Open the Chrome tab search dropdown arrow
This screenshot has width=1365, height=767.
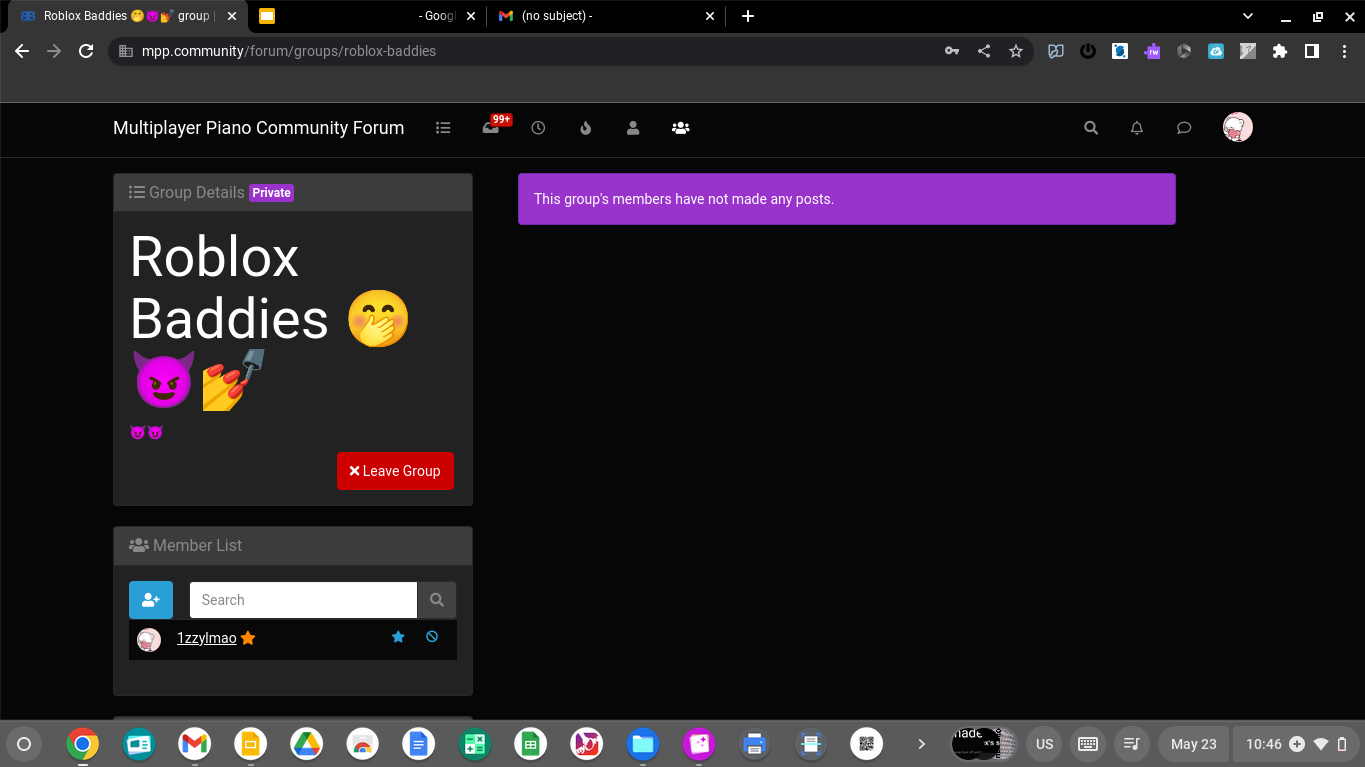pos(1248,16)
